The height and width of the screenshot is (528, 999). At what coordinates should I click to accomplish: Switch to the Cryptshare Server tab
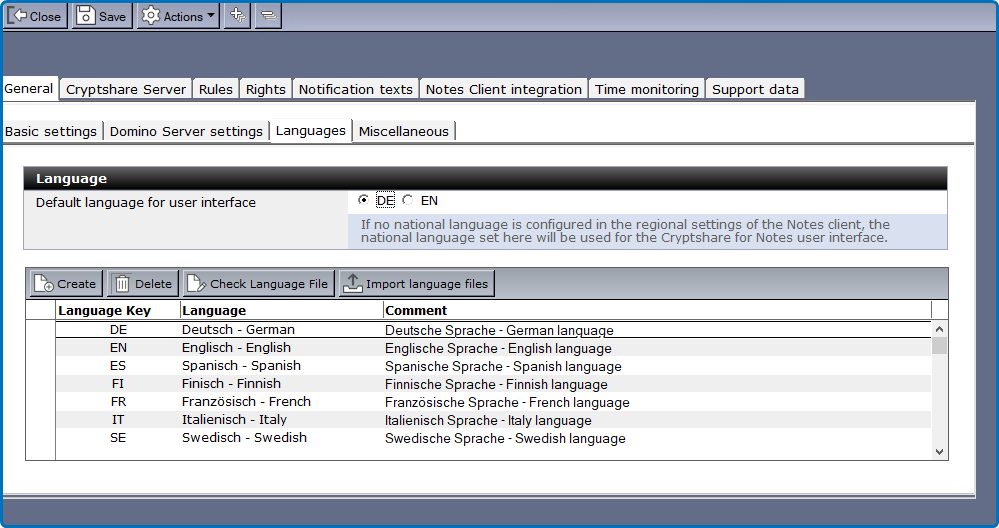coord(125,89)
